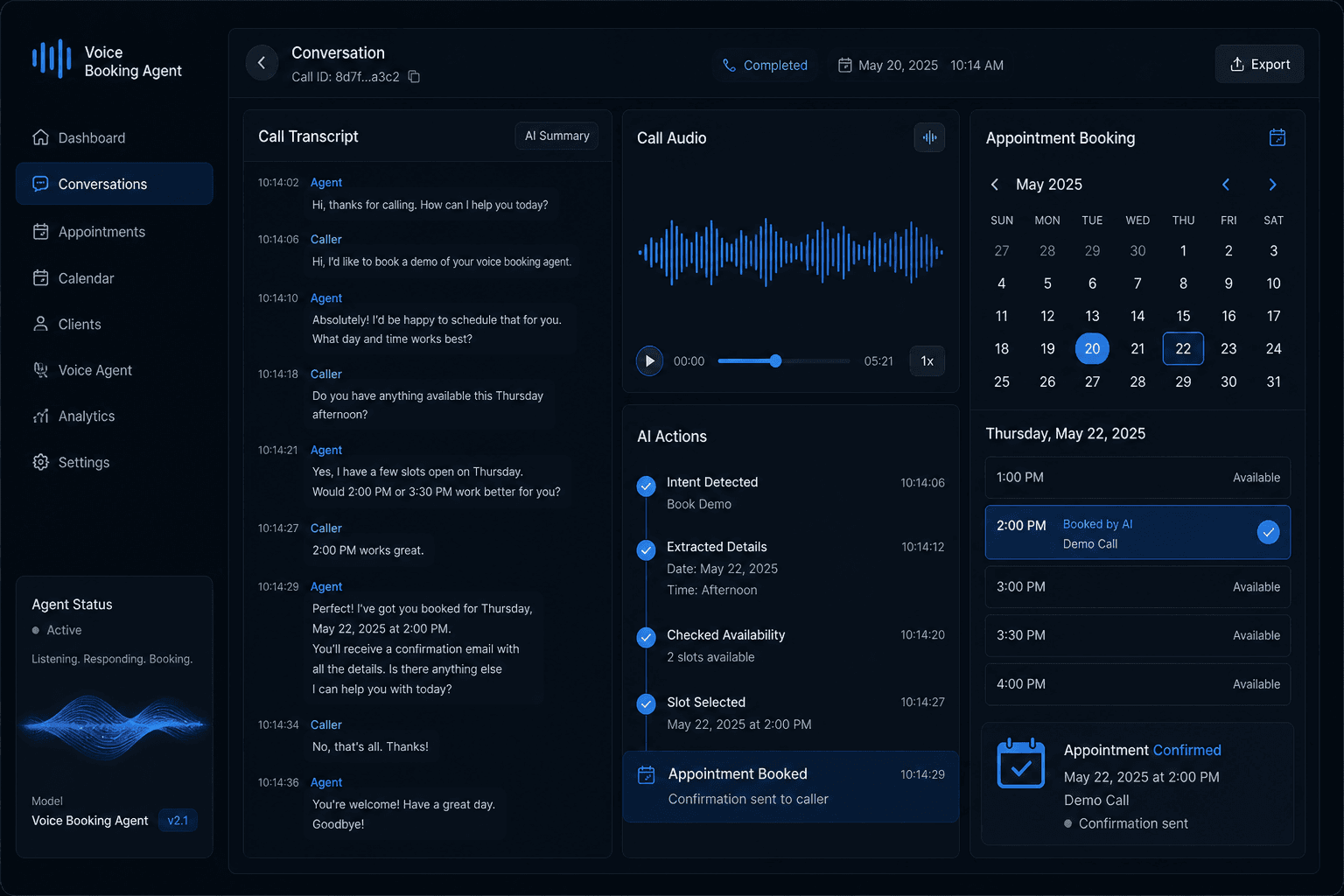Click the AI Summary button
Viewport: 1344px width, 896px height.
tap(556, 136)
